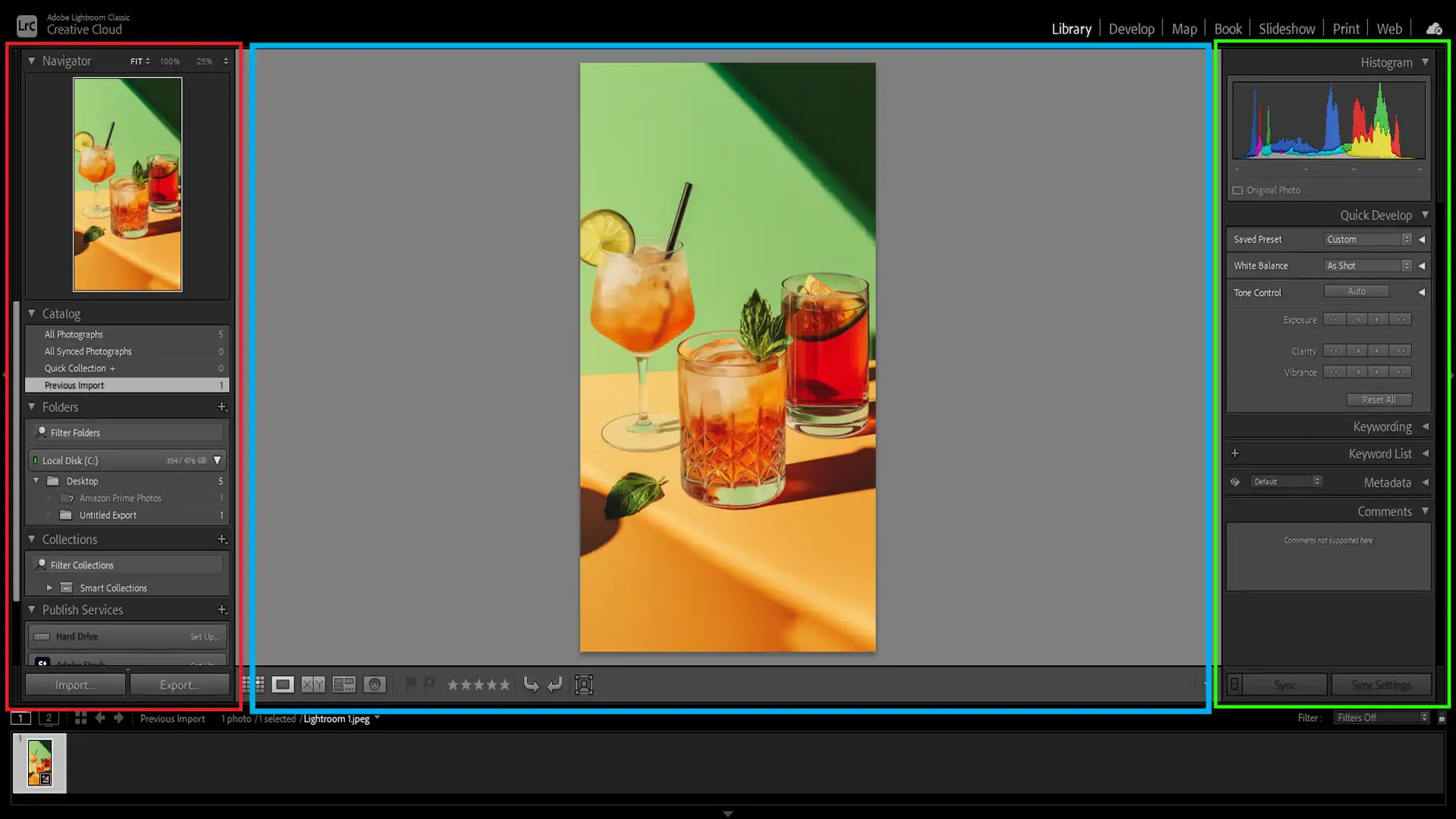Open the Book module
Screen dimensions: 1456x819
1228,29
